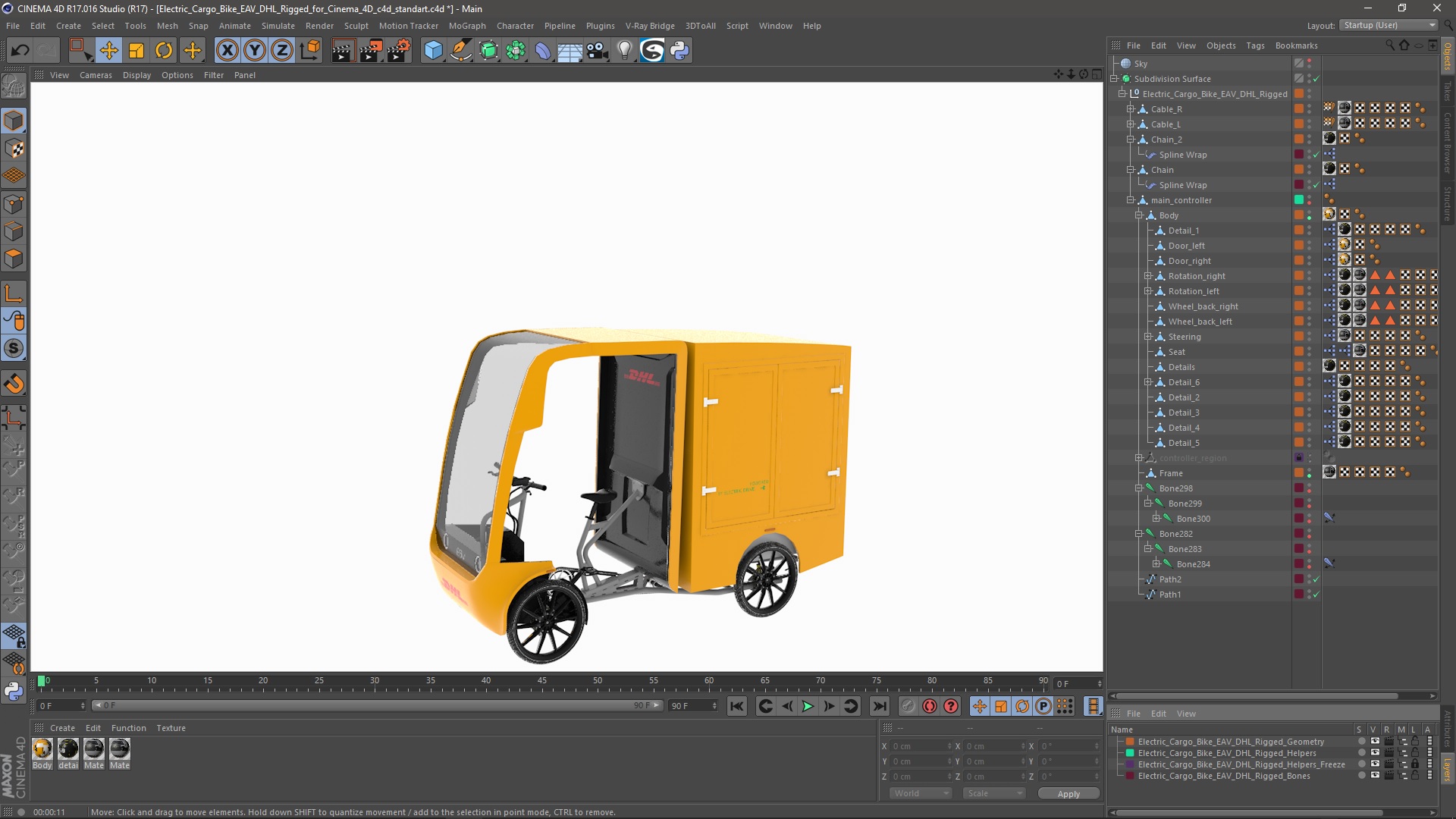Viewport: 1456px width, 819px height.
Task: Toggle X axis lock
Action: click(x=227, y=51)
